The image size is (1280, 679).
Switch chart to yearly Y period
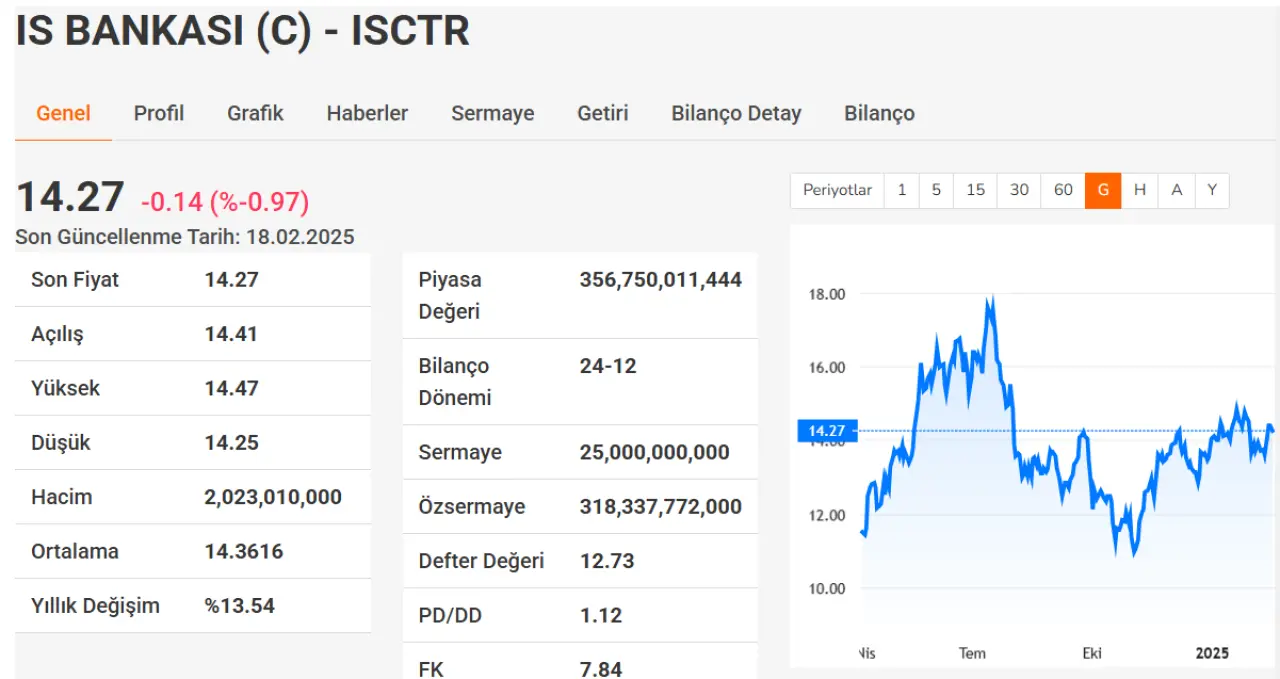click(x=1212, y=190)
